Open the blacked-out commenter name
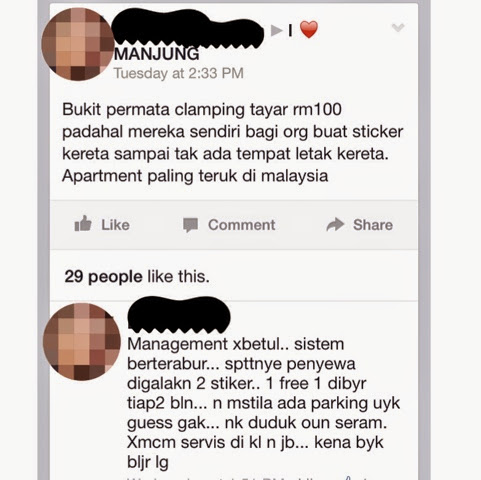The width and height of the screenshot is (481, 480). tap(179, 315)
